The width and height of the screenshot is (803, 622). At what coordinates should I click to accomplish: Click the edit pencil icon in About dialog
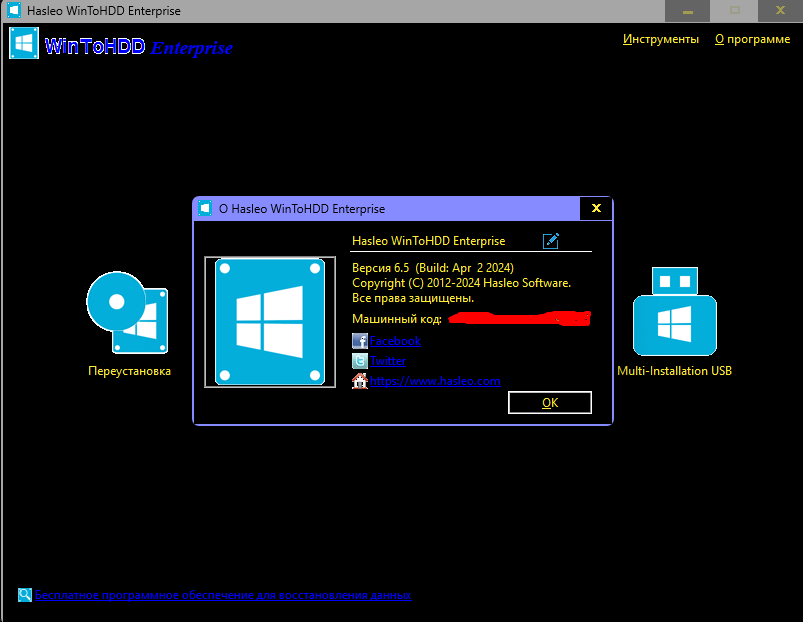pos(551,241)
